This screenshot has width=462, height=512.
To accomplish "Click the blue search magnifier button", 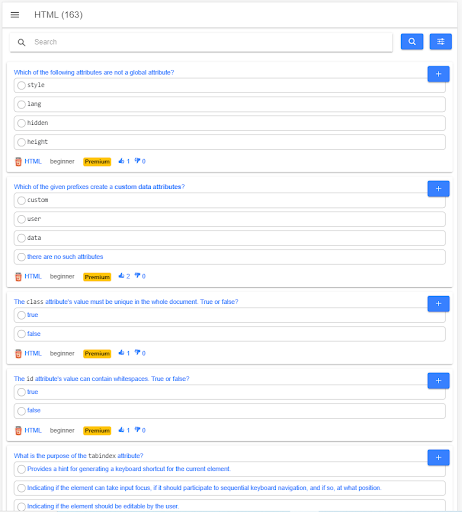I will 412,42.
